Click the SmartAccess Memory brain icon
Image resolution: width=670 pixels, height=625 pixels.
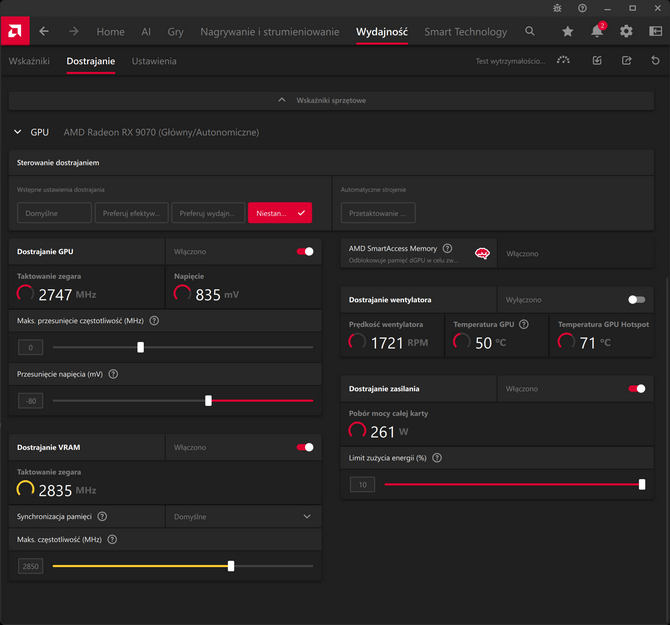point(482,253)
